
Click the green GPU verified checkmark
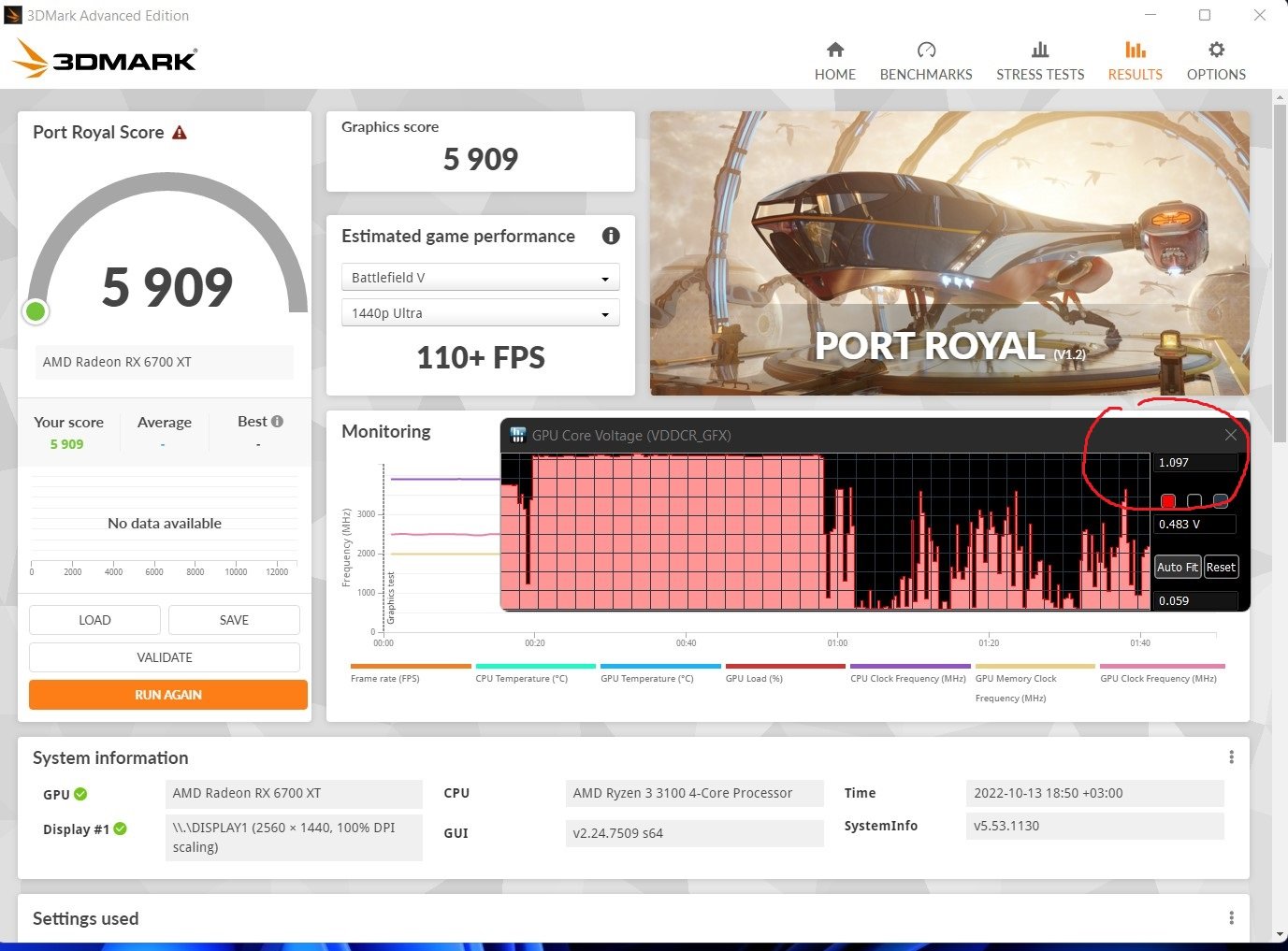[x=80, y=794]
